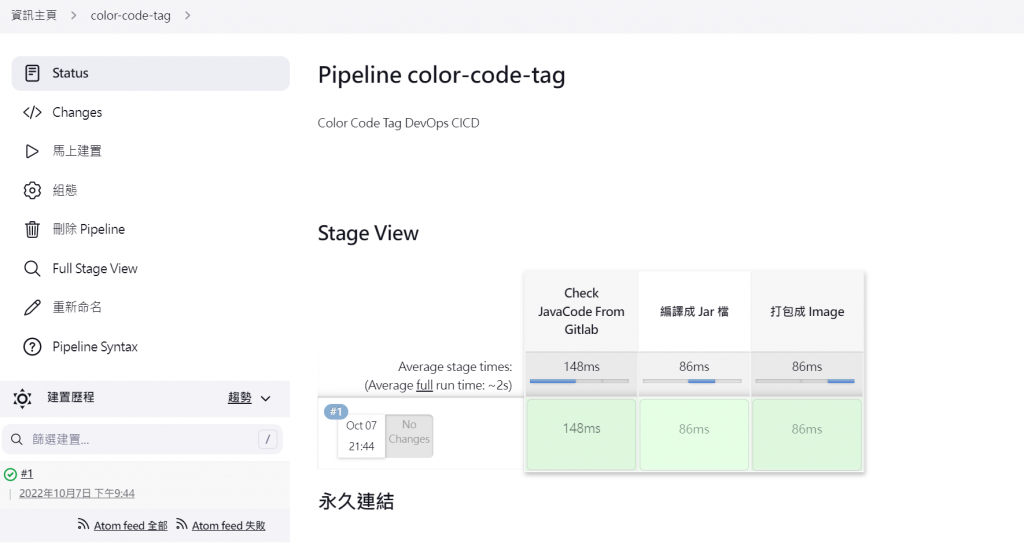The height and width of the screenshot is (544, 1024).
Task: Click the average time bar under Check JavaCode
Action: (x=580, y=380)
